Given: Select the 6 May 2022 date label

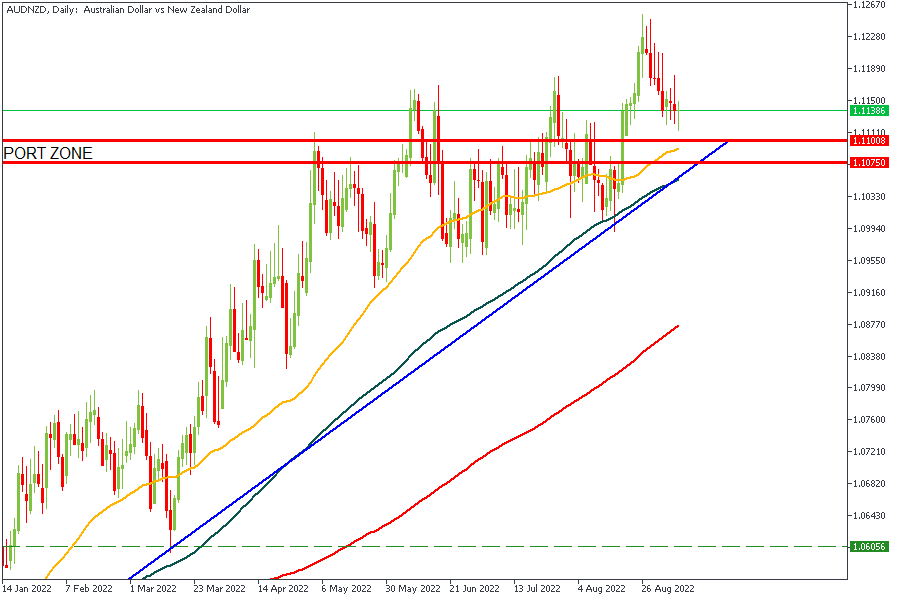Looking at the screenshot, I should 346,589.
